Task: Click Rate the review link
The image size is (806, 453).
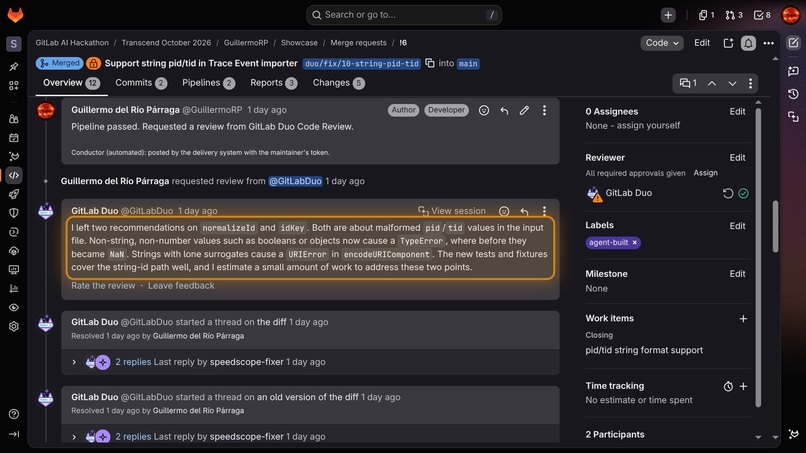Action: [103, 286]
